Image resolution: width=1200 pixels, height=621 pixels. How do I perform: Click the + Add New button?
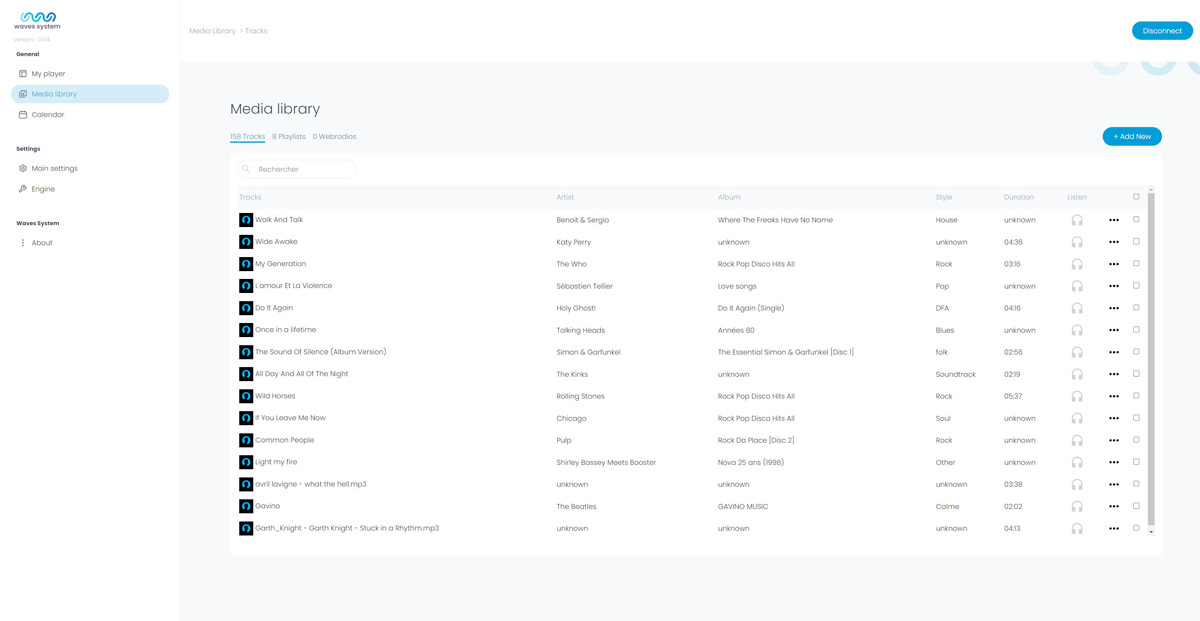pos(1132,136)
